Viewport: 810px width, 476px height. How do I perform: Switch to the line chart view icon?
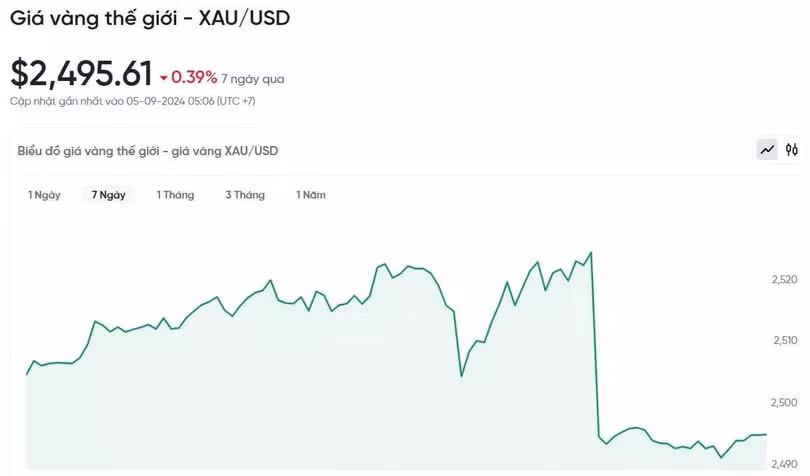[768, 150]
